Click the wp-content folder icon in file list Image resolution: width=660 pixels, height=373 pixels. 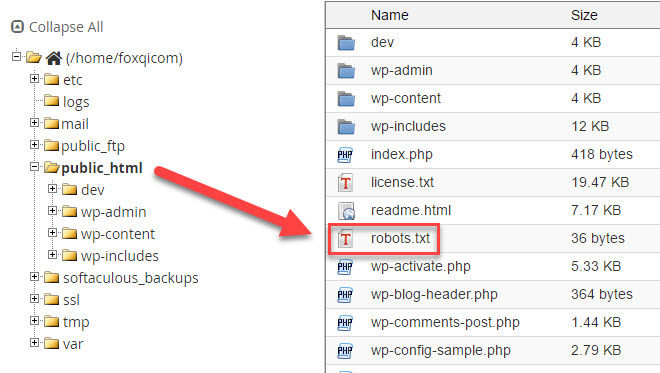pyautogui.click(x=346, y=99)
